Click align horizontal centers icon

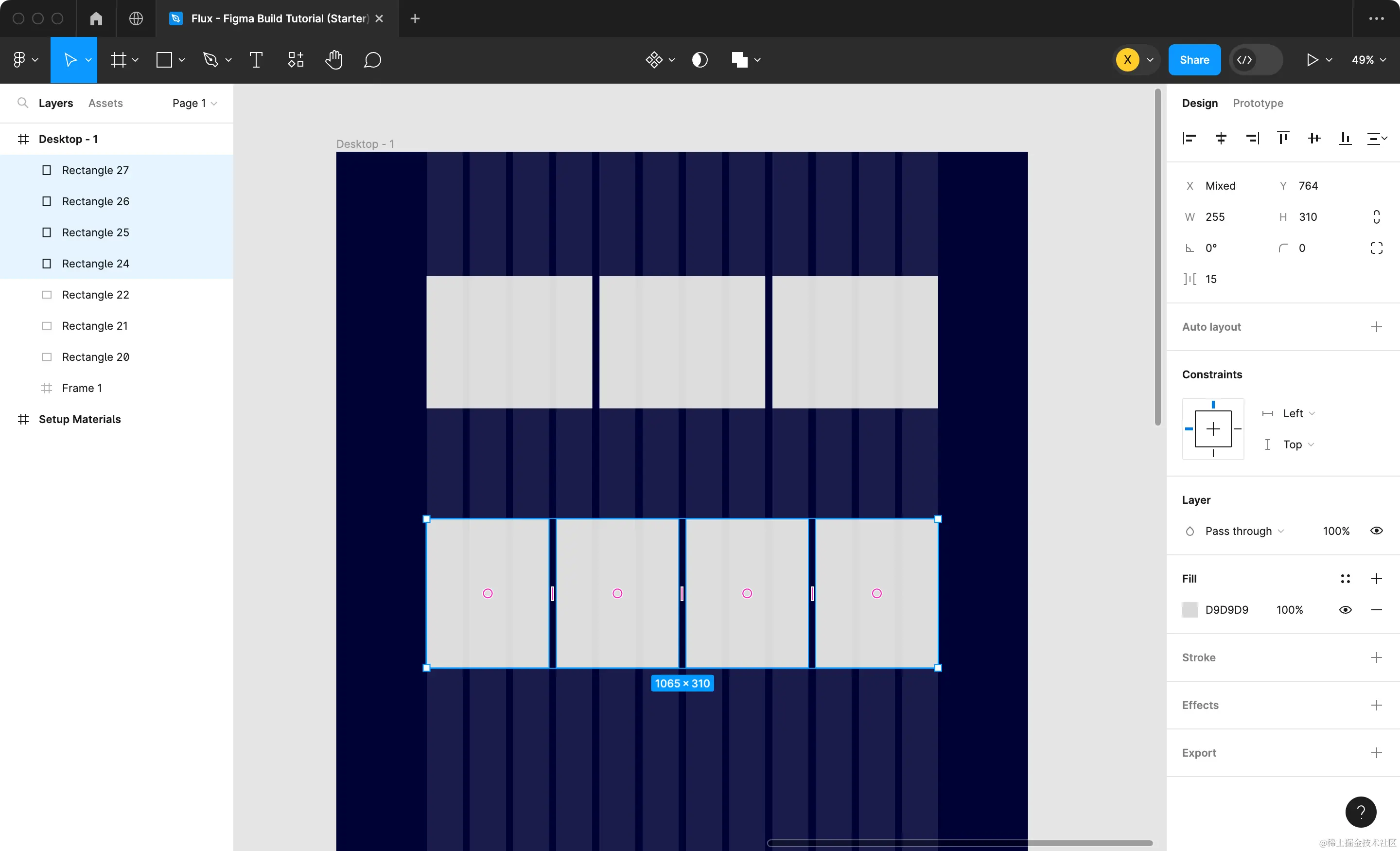click(x=1221, y=138)
